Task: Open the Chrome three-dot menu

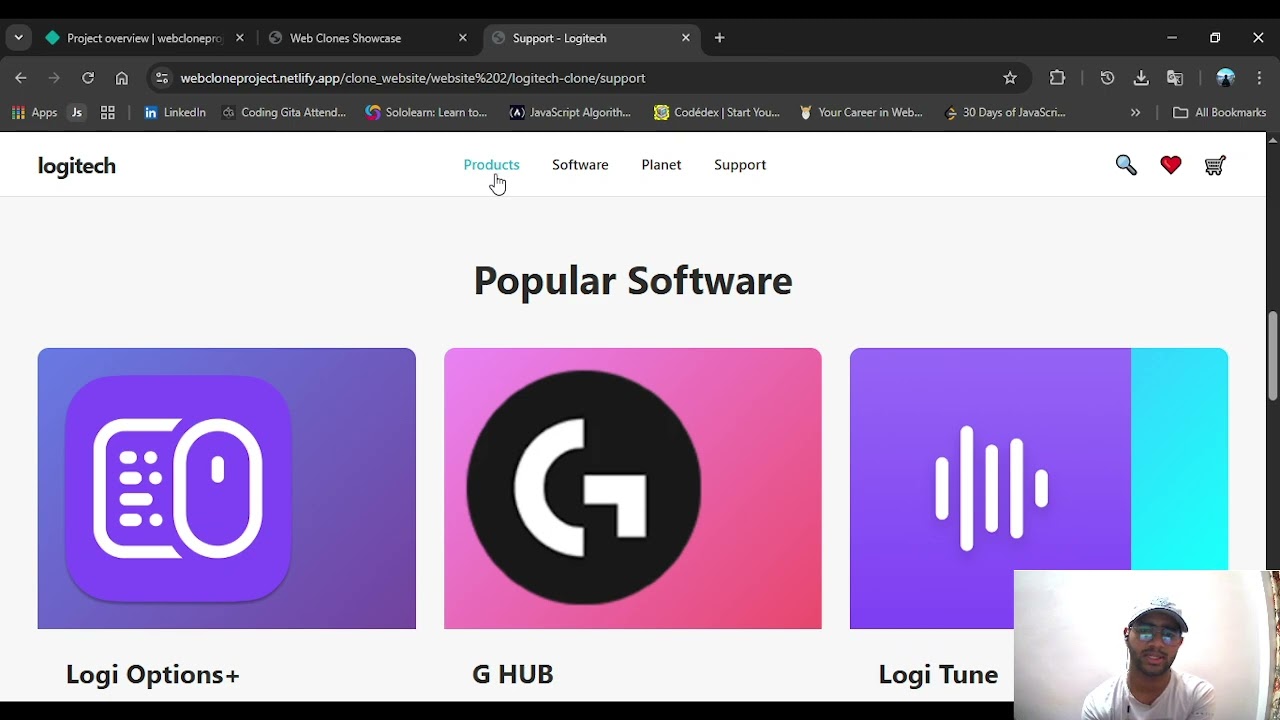Action: [x=1259, y=78]
